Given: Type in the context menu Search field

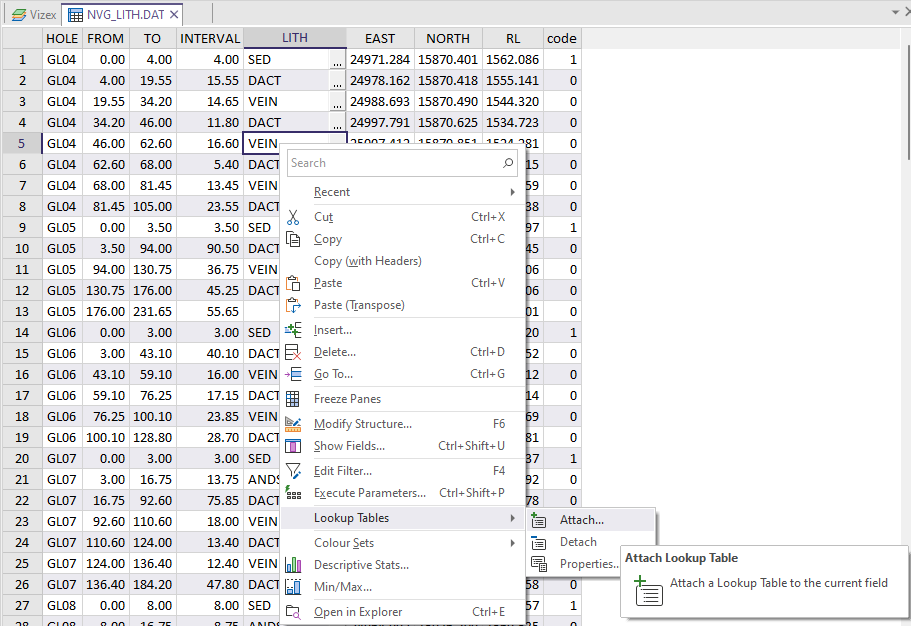Looking at the screenshot, I should (x=393, y=163).
